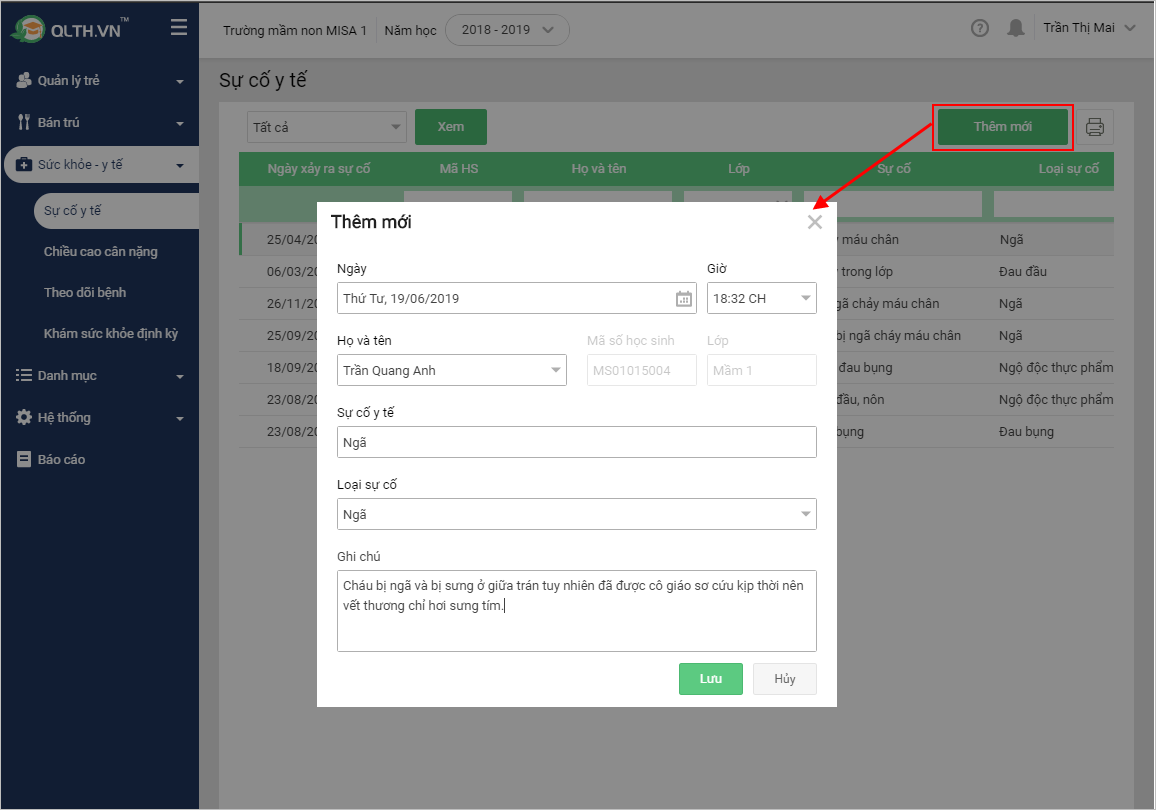Click the QLTH.VN logo
The image size is (1156, 810).
(x=69, y=29)
